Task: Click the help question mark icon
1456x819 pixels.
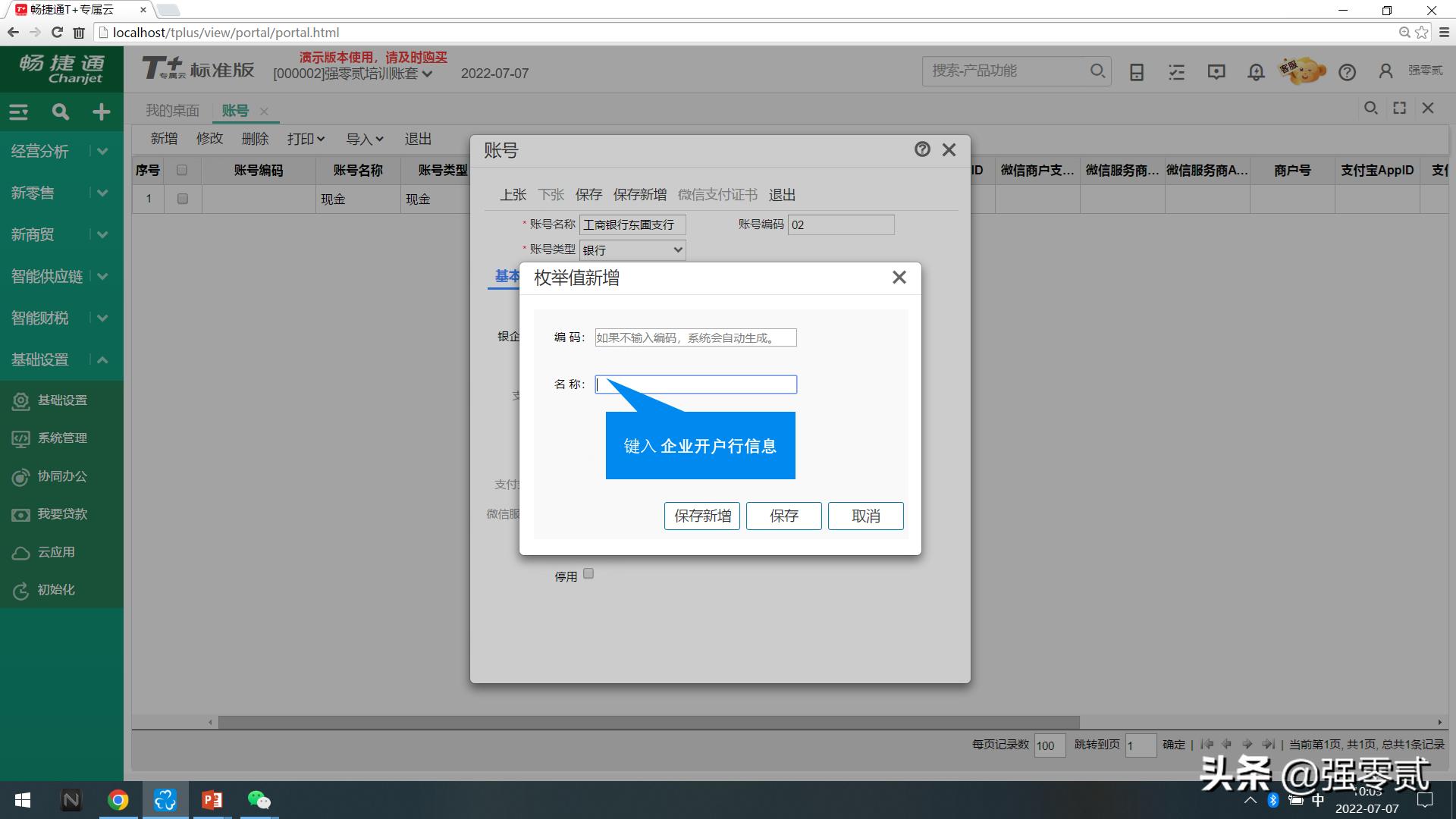Action: coord(1348,72)
